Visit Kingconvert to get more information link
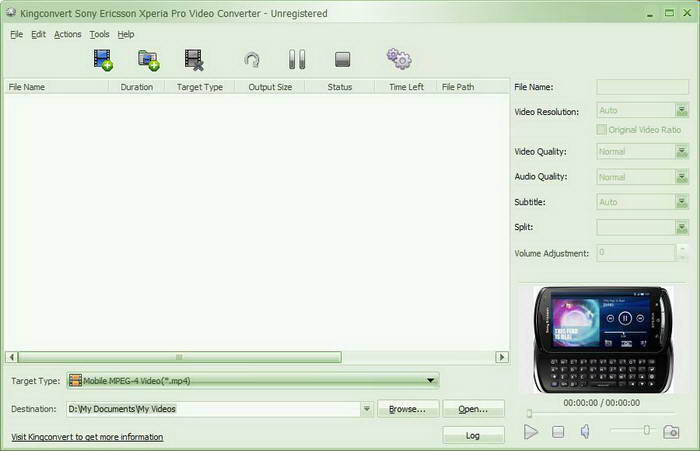700x451 pixels. point(87,437)
